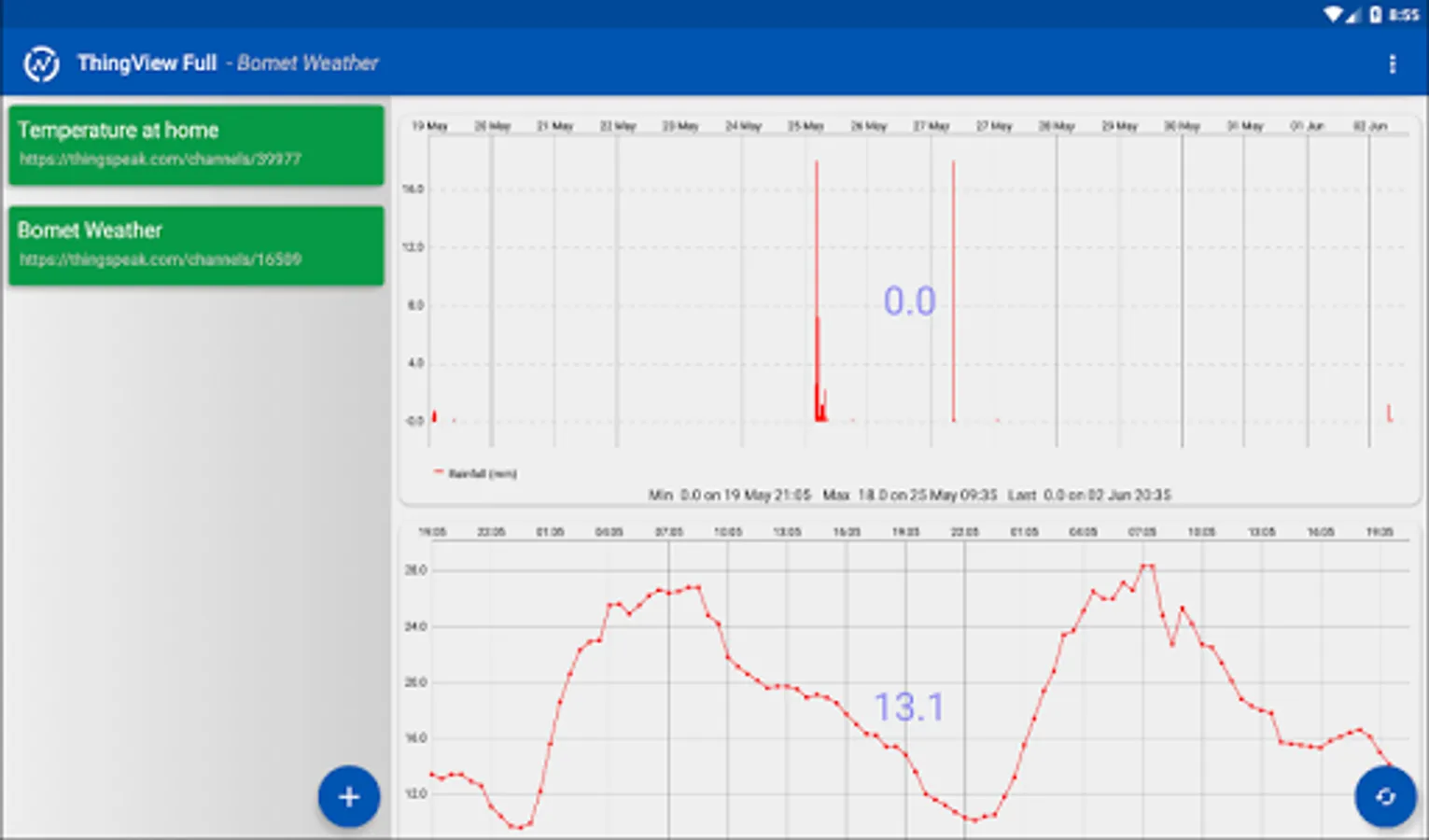Tap the Wi-Fi signal status icon

(x=1334, y=14)
